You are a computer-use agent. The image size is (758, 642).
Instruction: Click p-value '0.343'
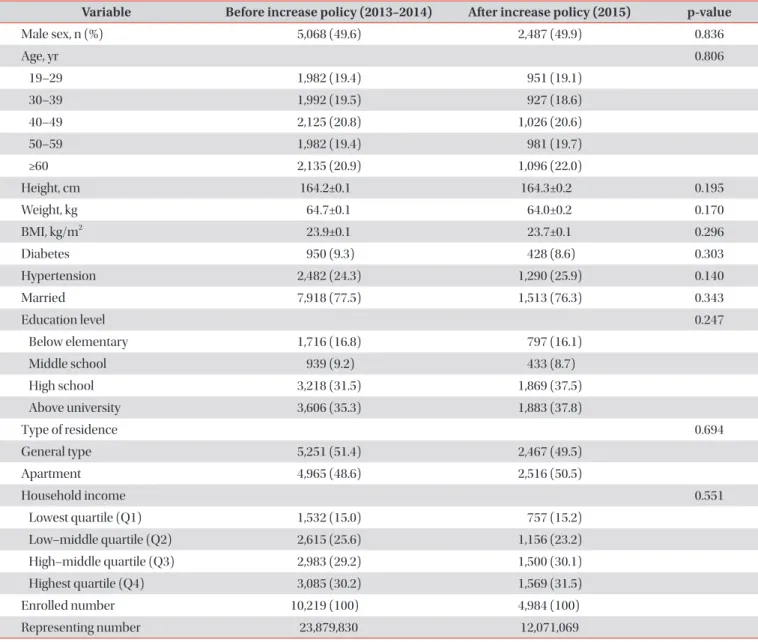[709, 297]
